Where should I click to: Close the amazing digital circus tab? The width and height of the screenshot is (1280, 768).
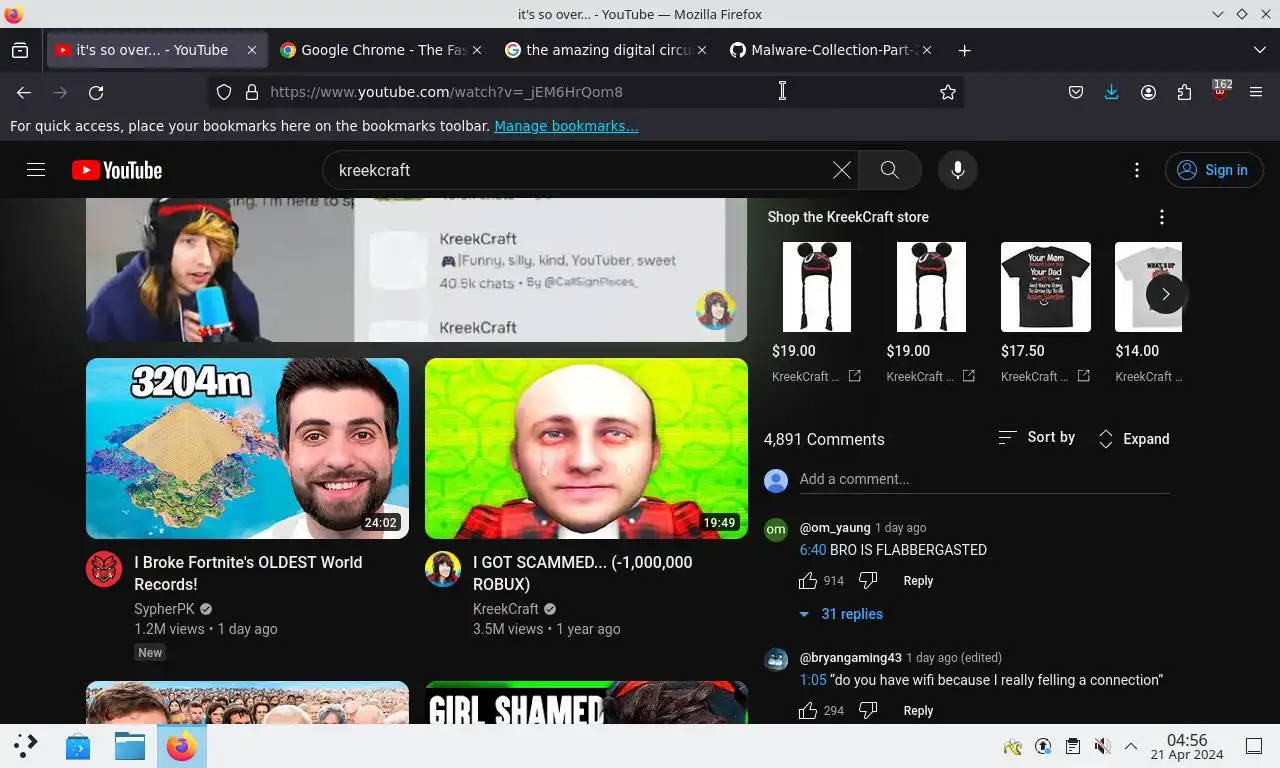(702, 50)
